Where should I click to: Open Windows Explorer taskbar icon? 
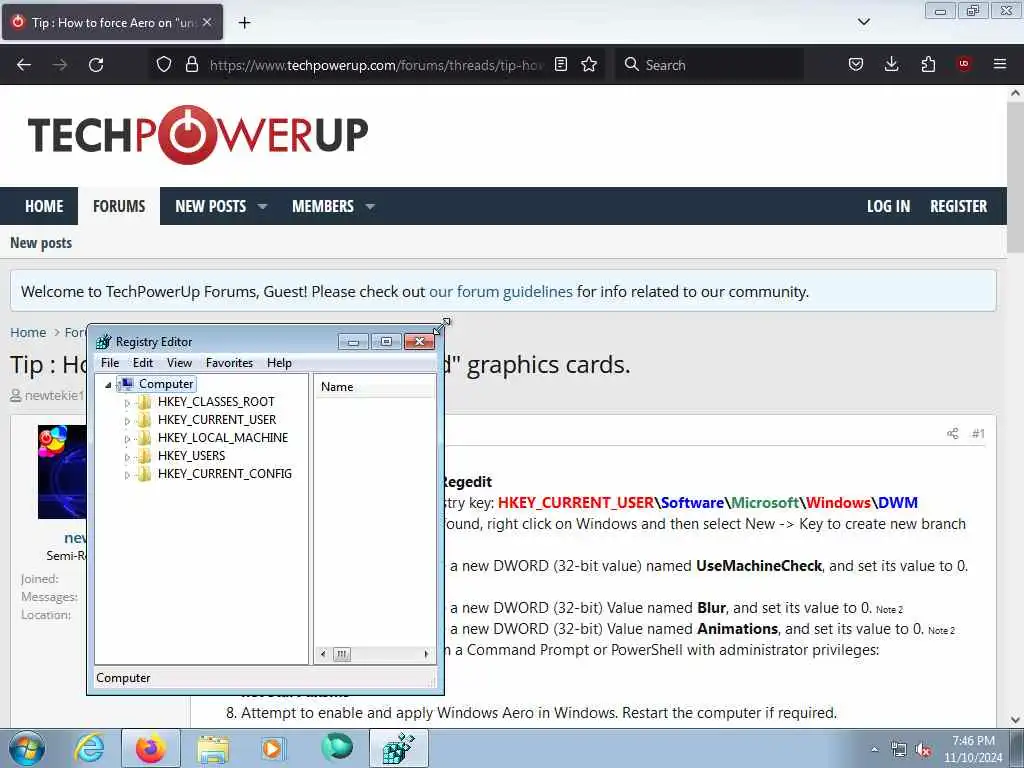tap(213, 748)
